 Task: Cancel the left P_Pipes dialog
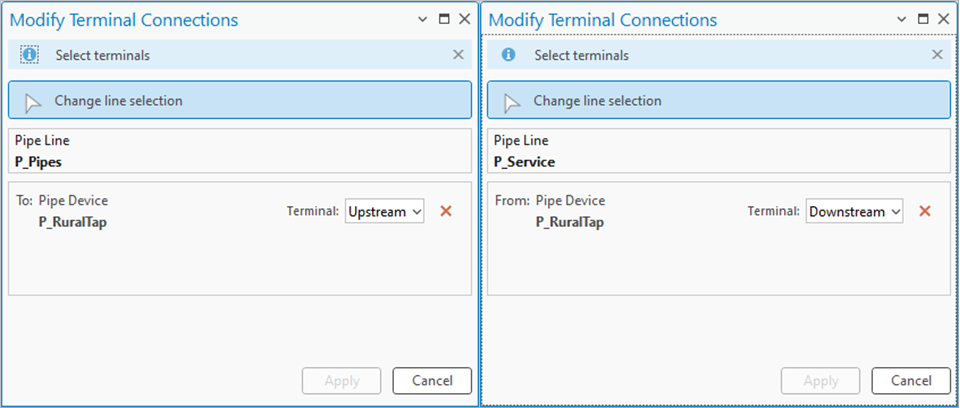[x=431, y=380]
